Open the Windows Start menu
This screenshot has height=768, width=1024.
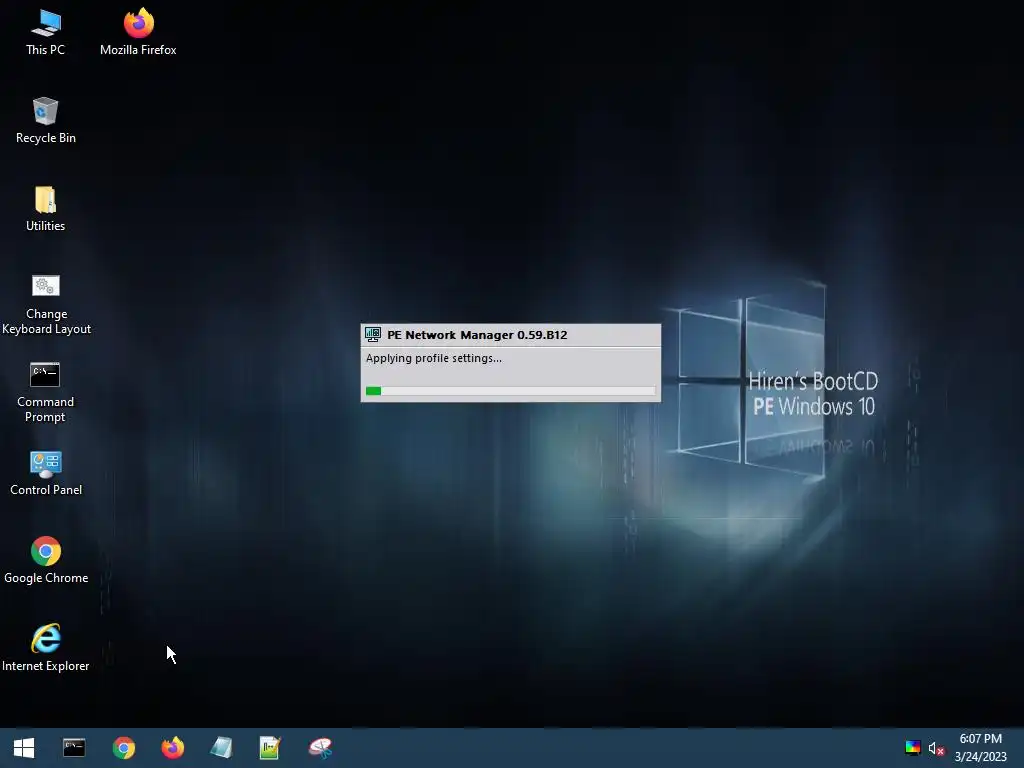point(24,748)
